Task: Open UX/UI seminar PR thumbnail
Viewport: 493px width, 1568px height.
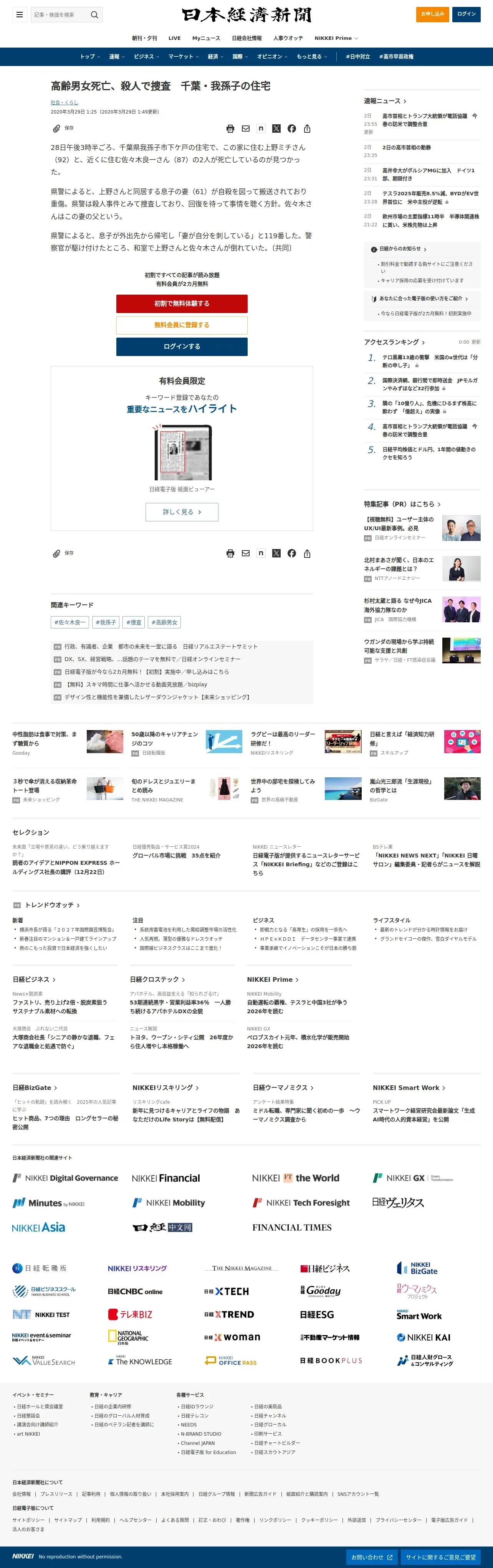Action: [461, 528]
